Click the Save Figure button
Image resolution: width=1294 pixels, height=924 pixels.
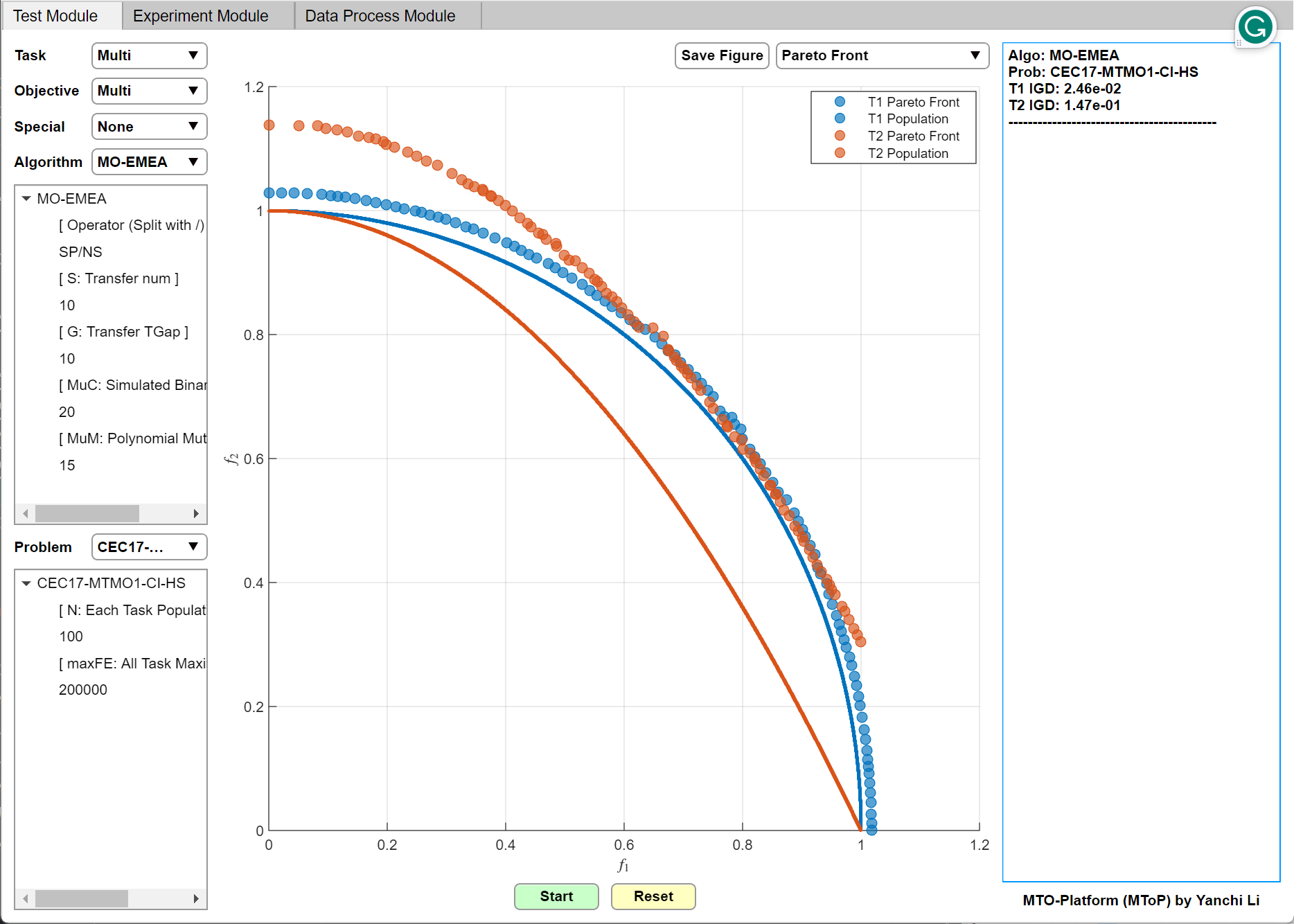pyautogui.click(x=722, y=55)
